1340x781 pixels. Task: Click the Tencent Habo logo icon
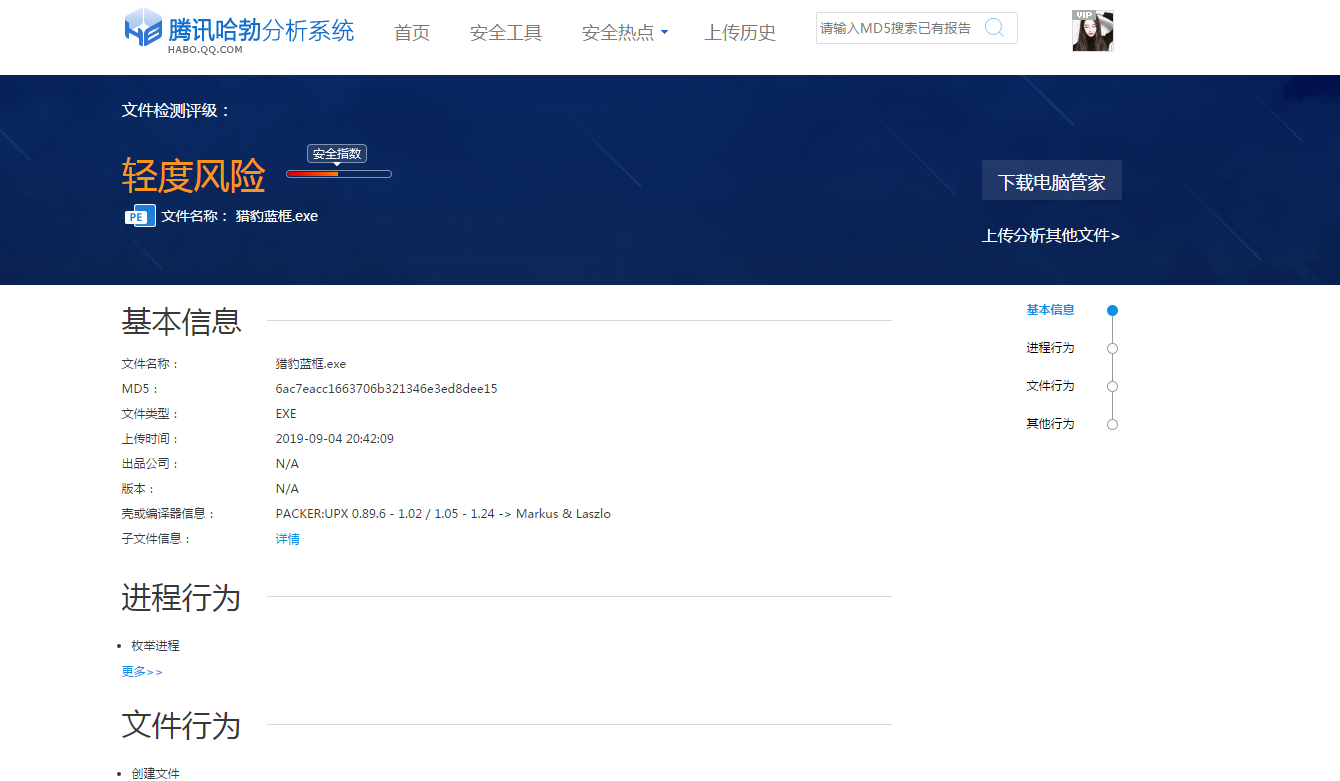143,27
